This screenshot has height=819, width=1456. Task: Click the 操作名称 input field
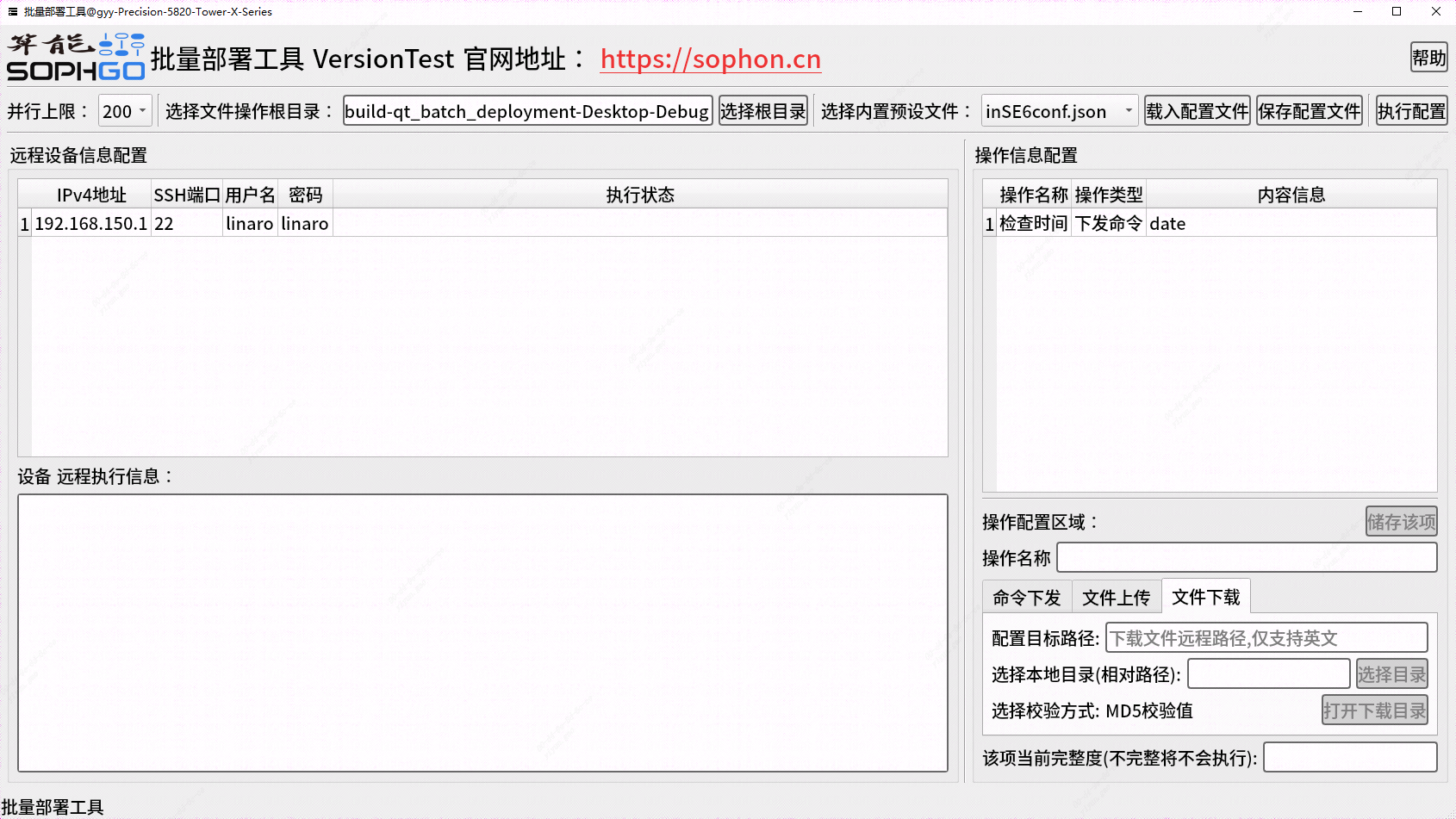(x=1246, y=558)
